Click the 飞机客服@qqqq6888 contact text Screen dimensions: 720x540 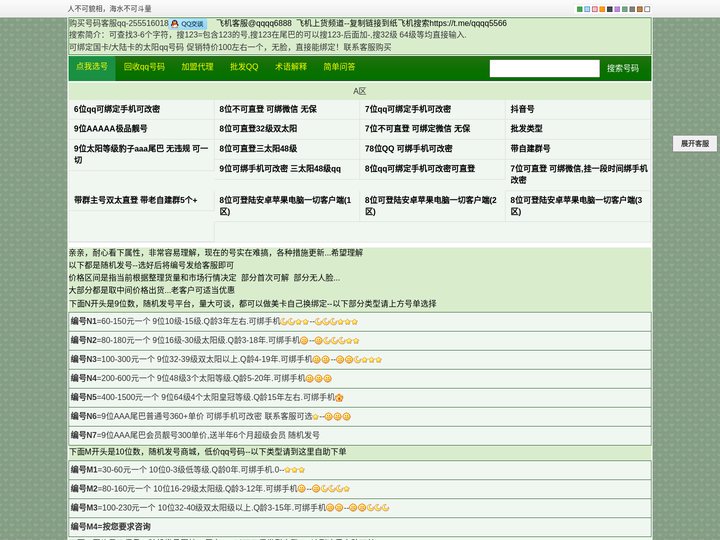click(254, 23)
